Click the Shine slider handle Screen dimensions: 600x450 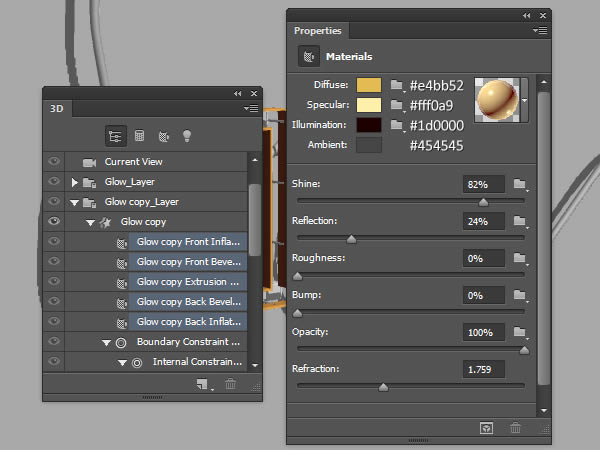click(x=483, y=202)
